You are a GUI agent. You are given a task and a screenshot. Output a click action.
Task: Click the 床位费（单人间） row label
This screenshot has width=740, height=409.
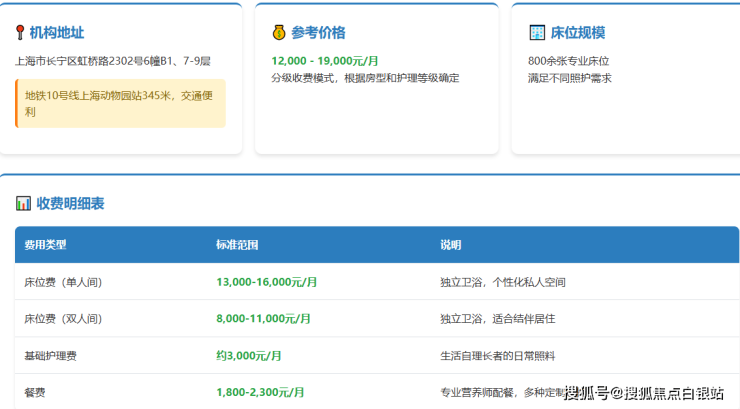[x=63, y=282]
